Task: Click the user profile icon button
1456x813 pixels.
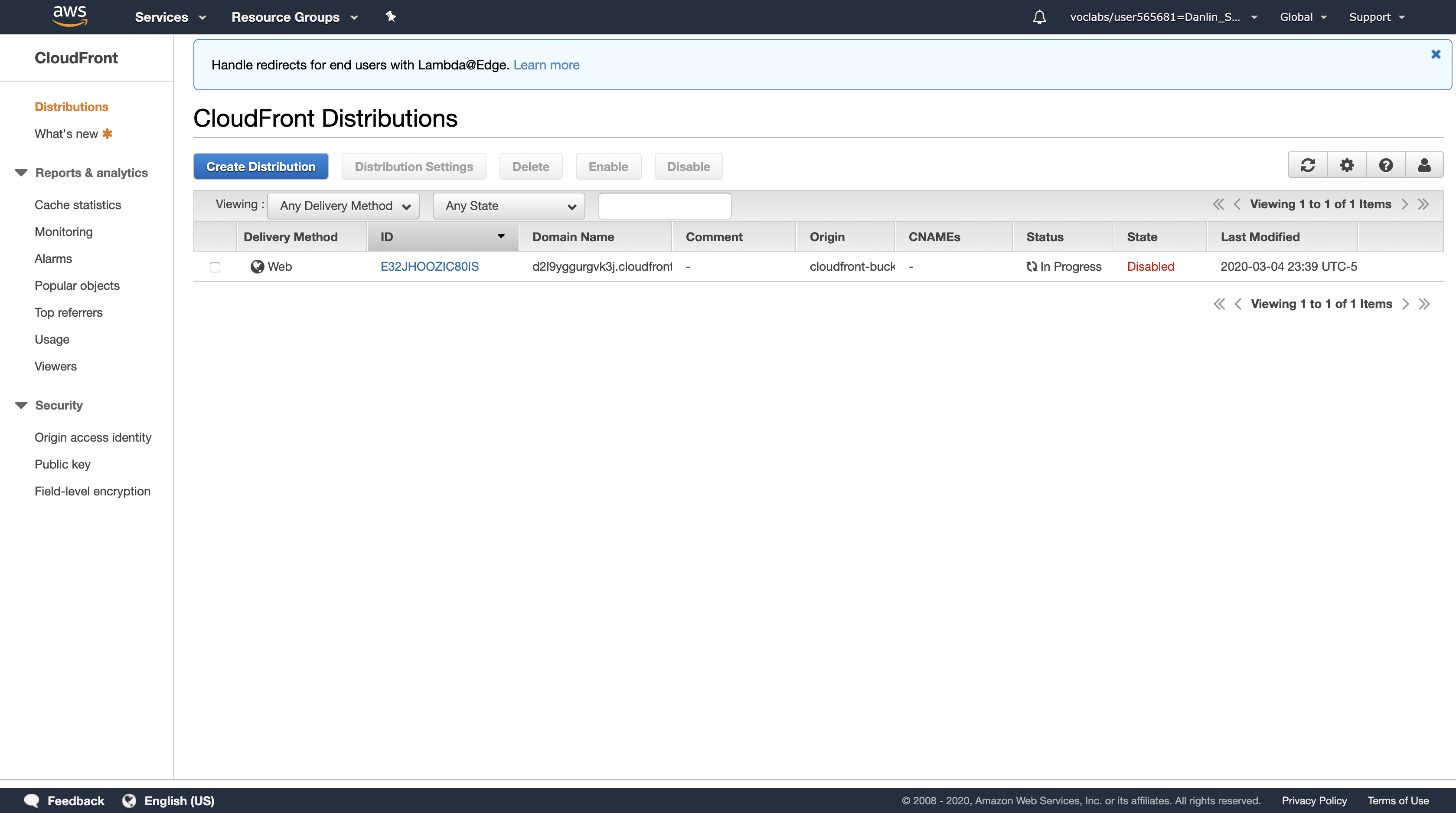Action: click(x=1424, y=165)
